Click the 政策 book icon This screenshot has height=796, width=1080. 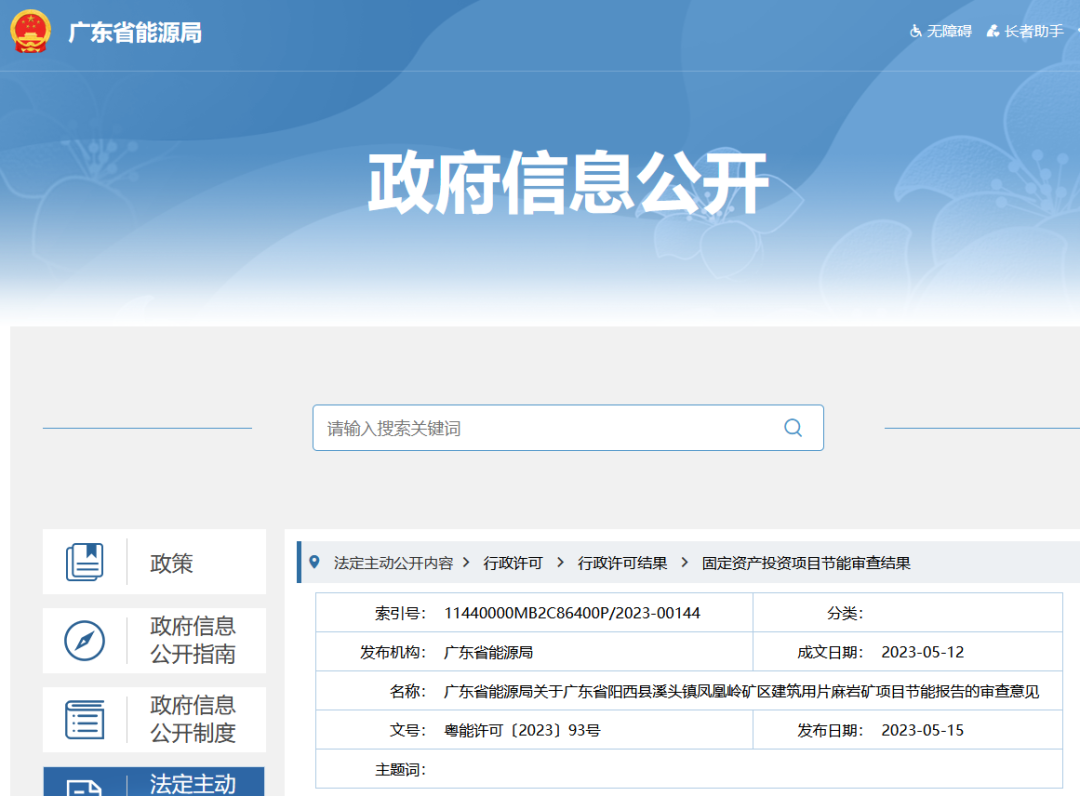click(x=85, y=562)
